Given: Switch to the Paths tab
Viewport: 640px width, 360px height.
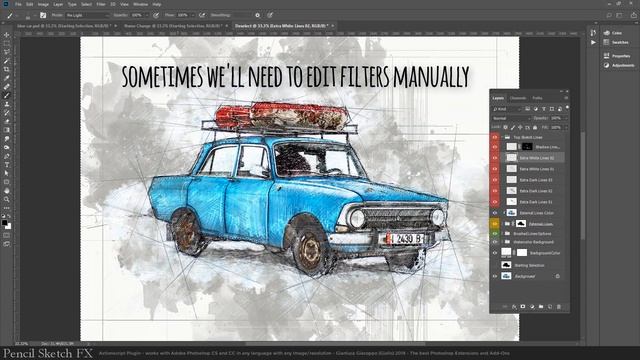Looking at the screenshot, I should point(537,98).
